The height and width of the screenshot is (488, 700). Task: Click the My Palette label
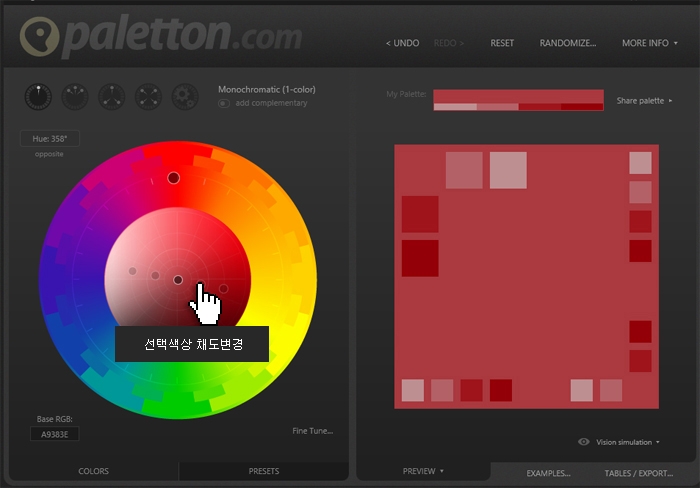point(406,94)
